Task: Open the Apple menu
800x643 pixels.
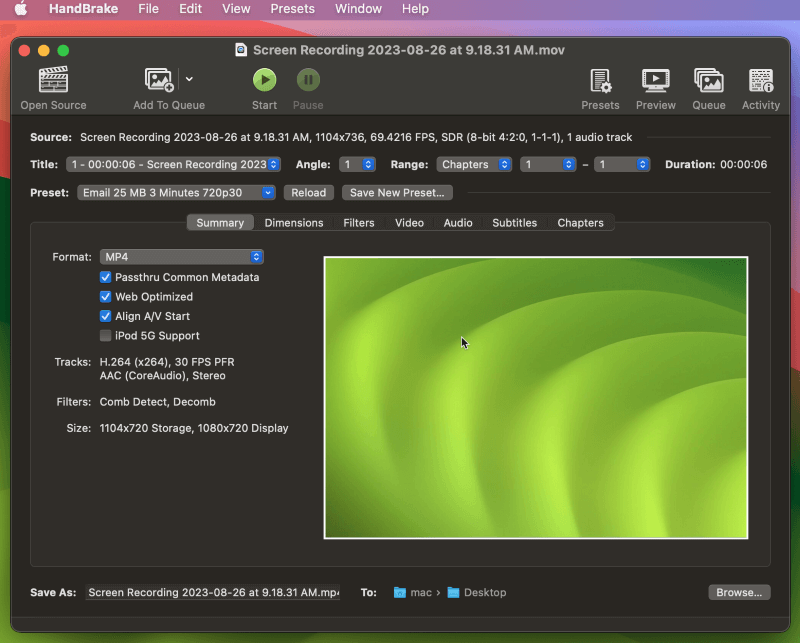Action: pos(20,9)
